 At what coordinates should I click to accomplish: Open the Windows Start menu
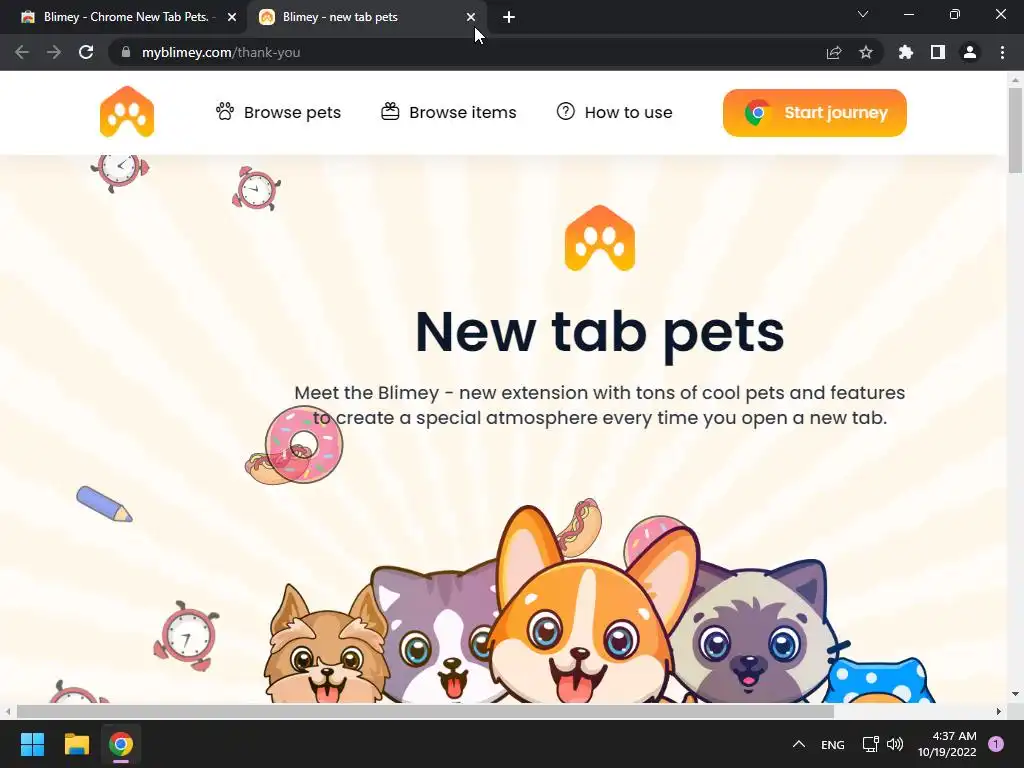32,744
